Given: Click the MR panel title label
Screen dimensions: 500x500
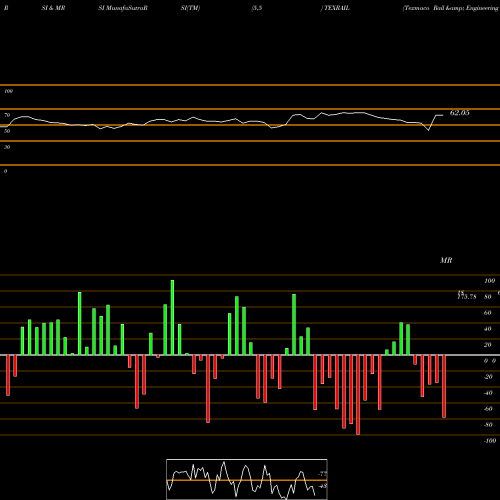Looking at the screenshot, I should [446, 260].
